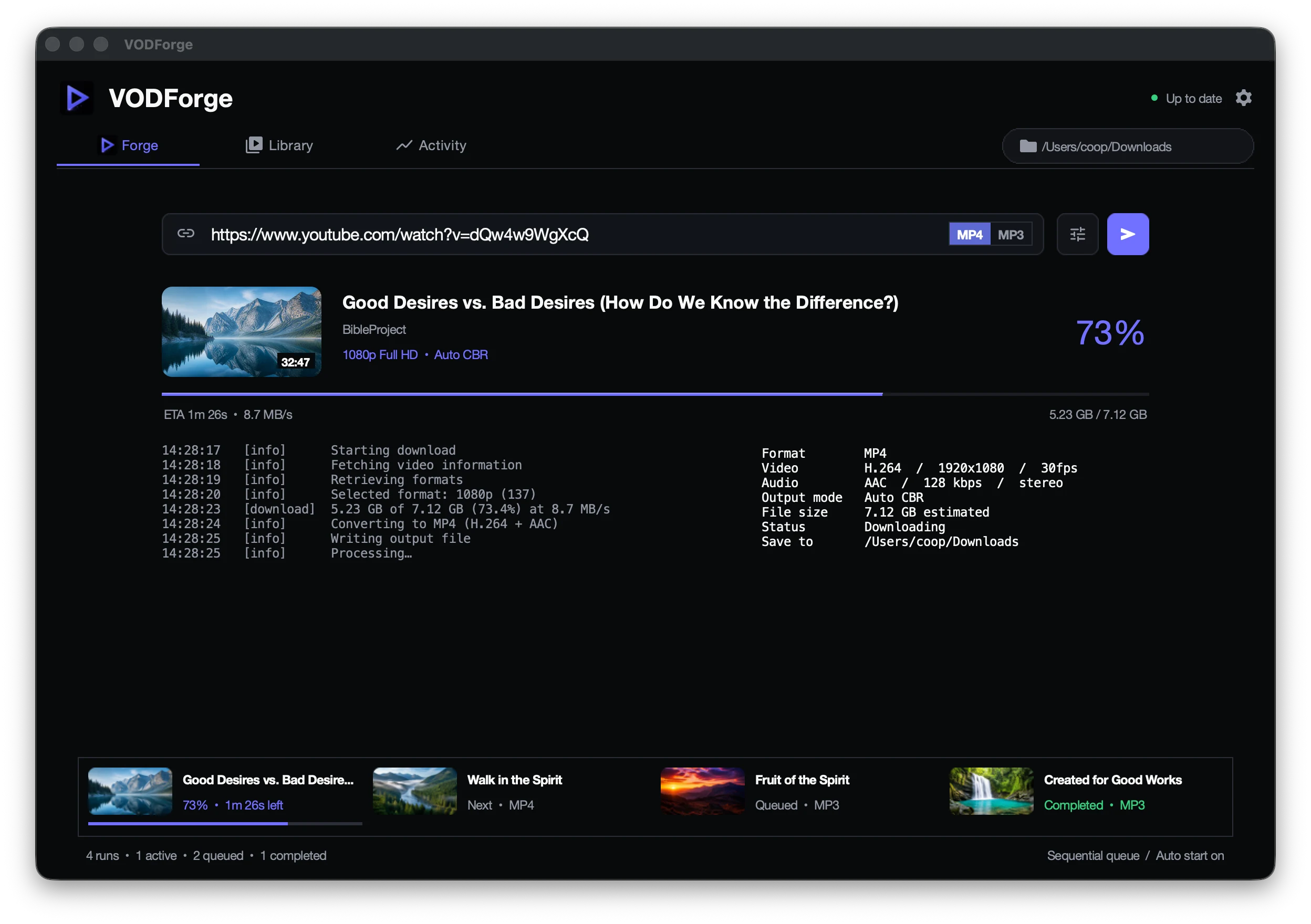Click the main video thumbnail showing 32:47

[241, 331]
